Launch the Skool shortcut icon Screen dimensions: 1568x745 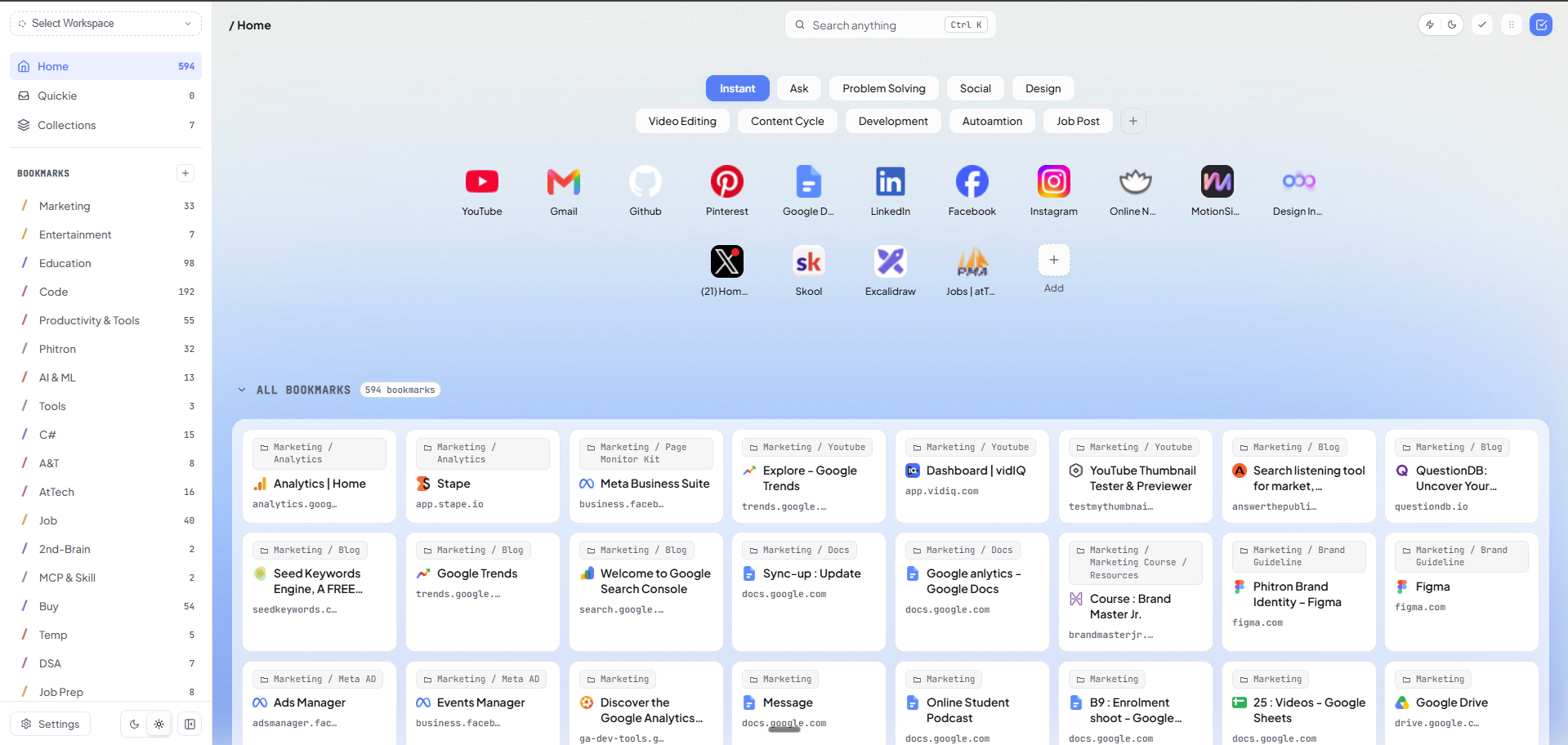point(809,261)
